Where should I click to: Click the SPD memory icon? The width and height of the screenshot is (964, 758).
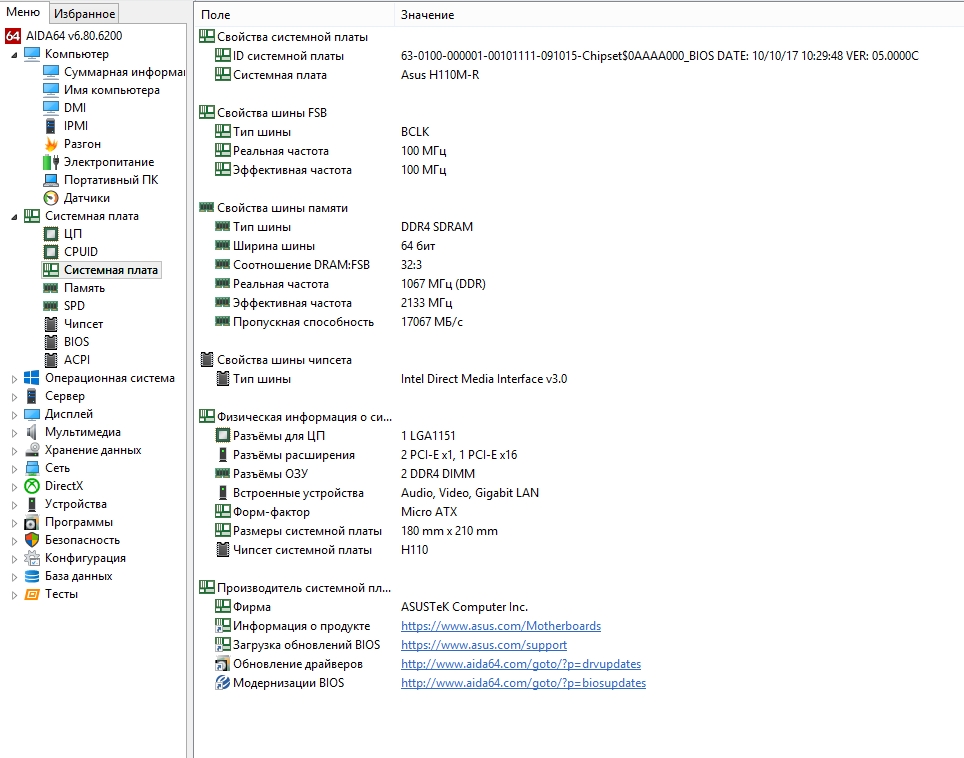point(51,306)
